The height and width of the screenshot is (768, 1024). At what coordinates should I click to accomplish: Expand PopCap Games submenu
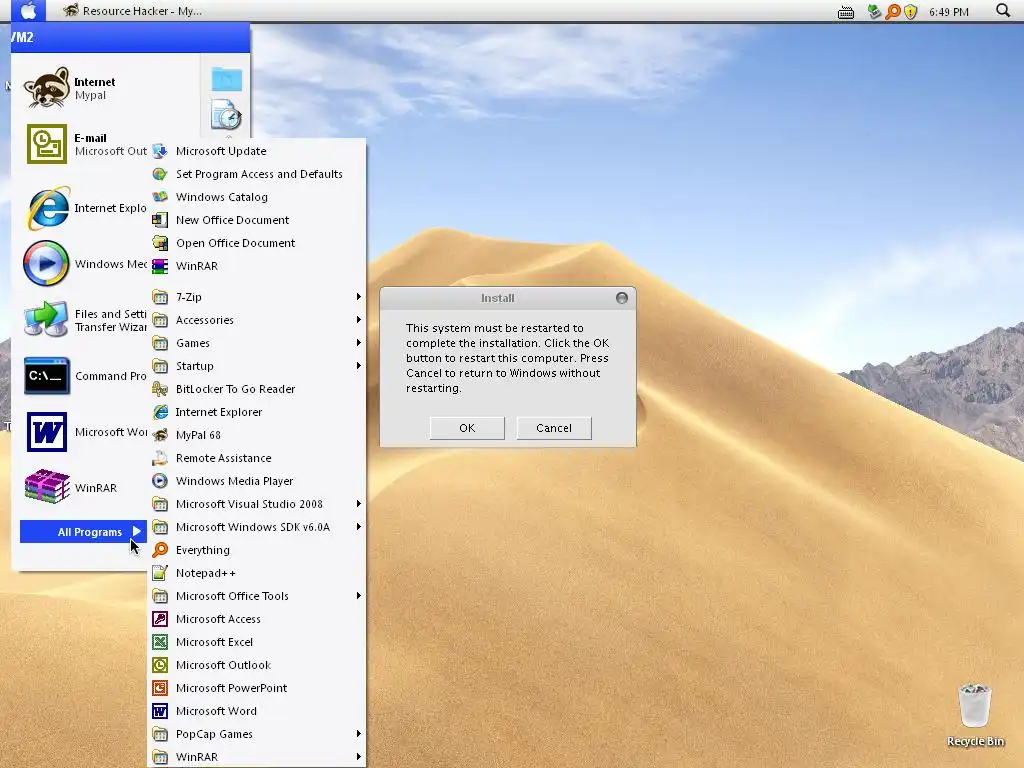click(257, 734)
